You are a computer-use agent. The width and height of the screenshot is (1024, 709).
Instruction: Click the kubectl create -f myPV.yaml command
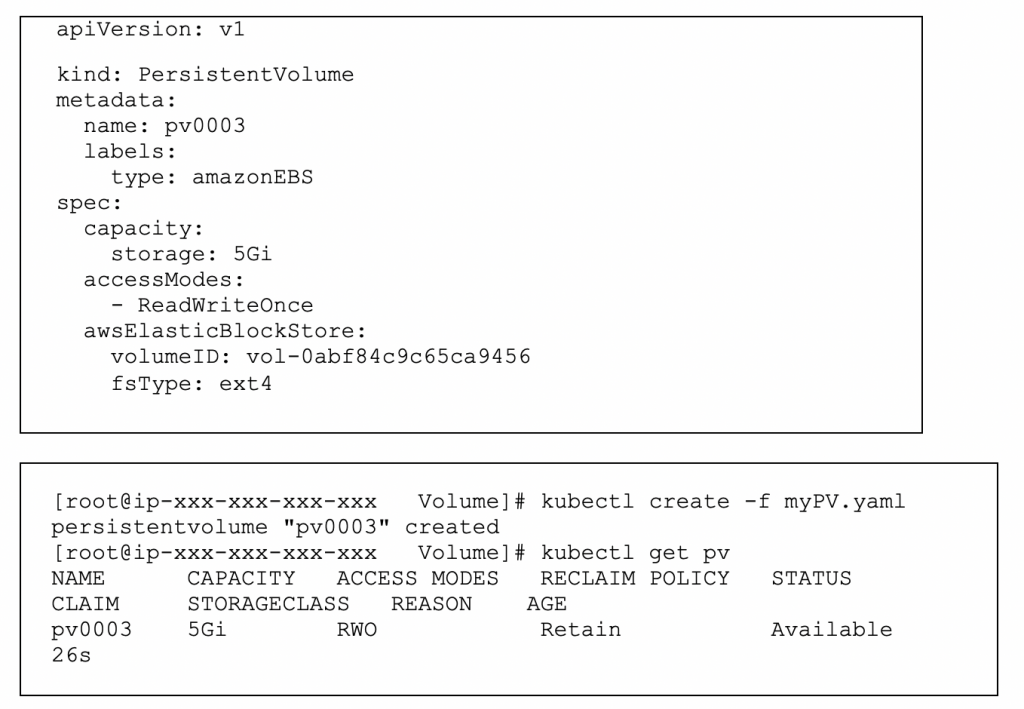point(723,501)
